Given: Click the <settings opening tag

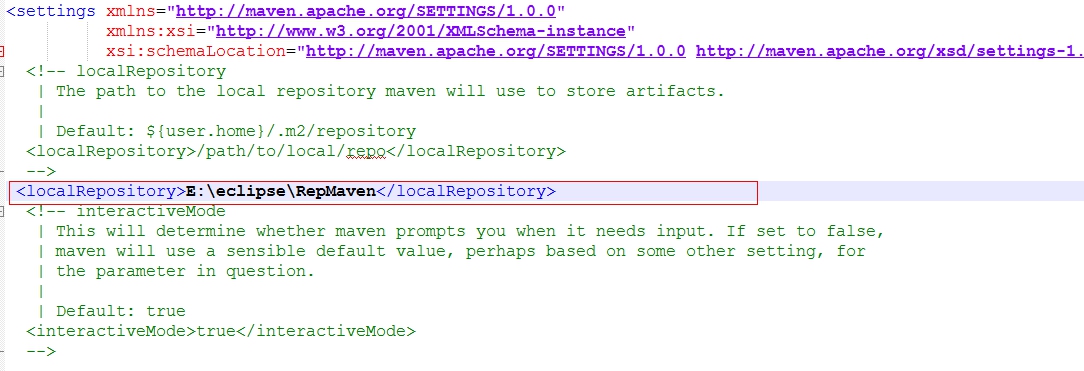Looking at the screenshot, I should (x=50, y=12).
